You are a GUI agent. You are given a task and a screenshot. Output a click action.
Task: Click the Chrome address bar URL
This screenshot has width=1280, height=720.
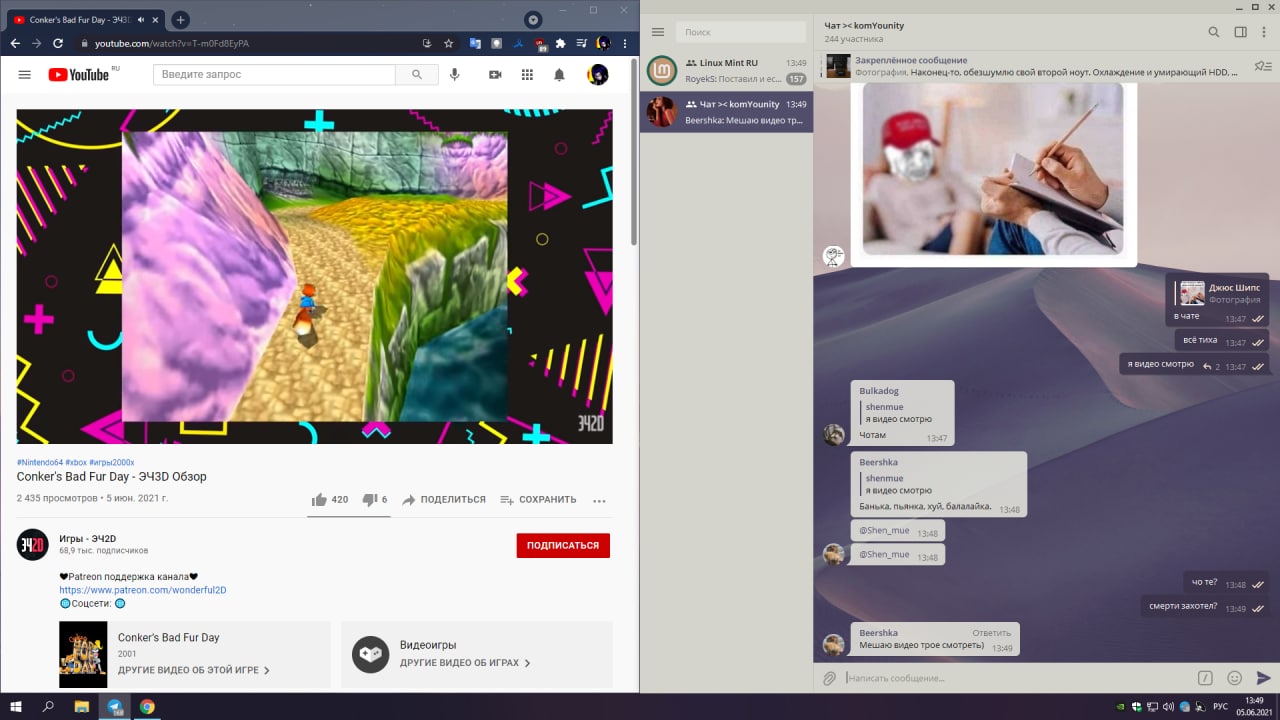pos(172,44)
